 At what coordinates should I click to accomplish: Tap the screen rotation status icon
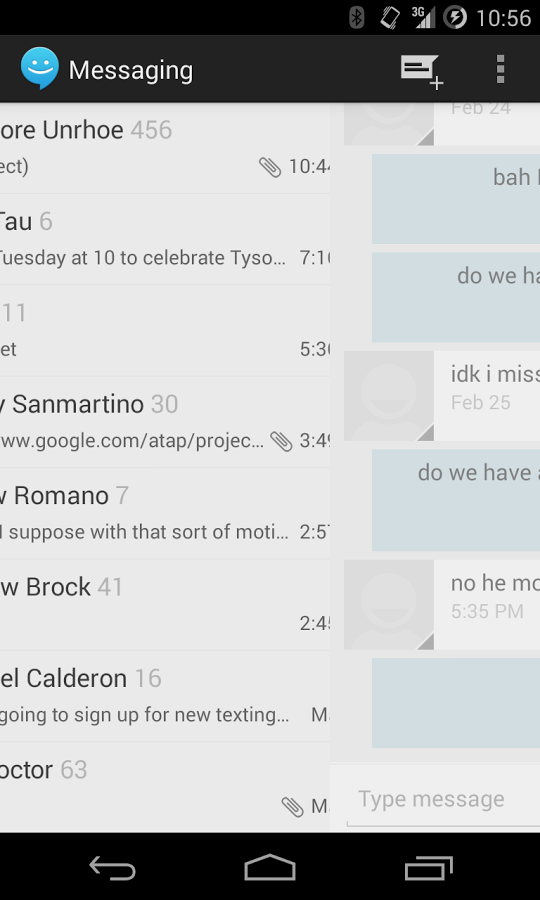coord(390,17)
